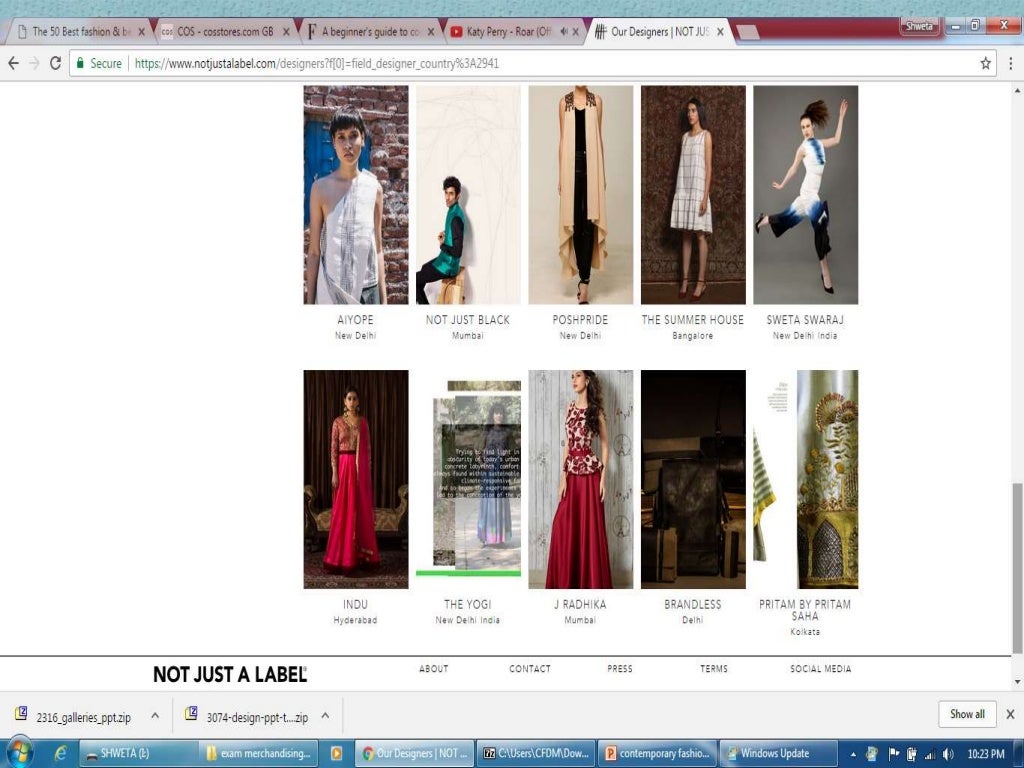Bookmark this page with the star icon

(x=985, y=63)
